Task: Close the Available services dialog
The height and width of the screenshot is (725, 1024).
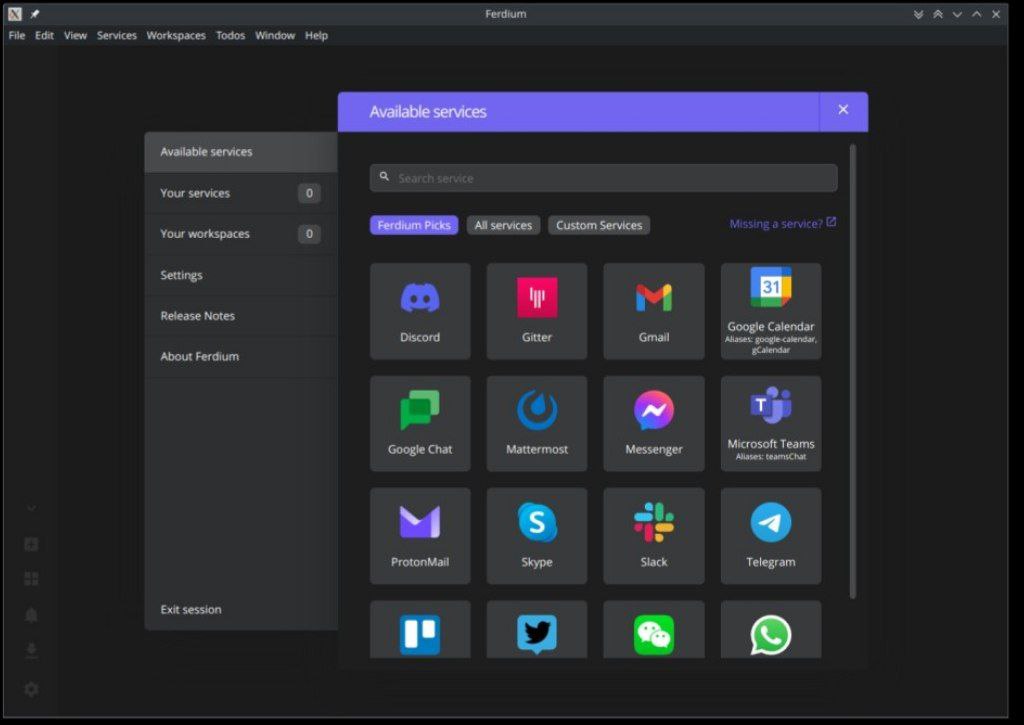Action: [843, 110]
